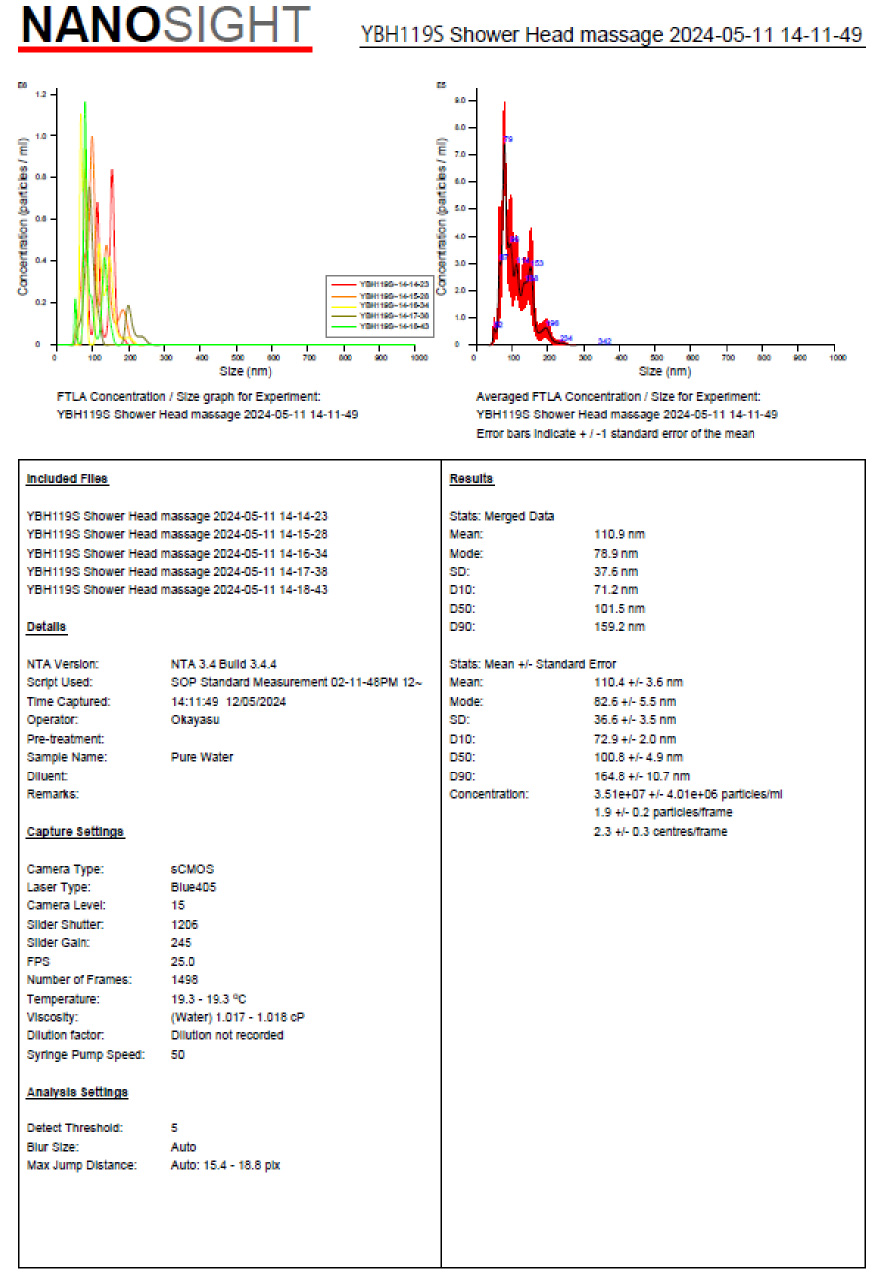Select the operator name 'Okayasu'
The width and height of the screenshot is (891, 1287).
[x=193, y=719]
